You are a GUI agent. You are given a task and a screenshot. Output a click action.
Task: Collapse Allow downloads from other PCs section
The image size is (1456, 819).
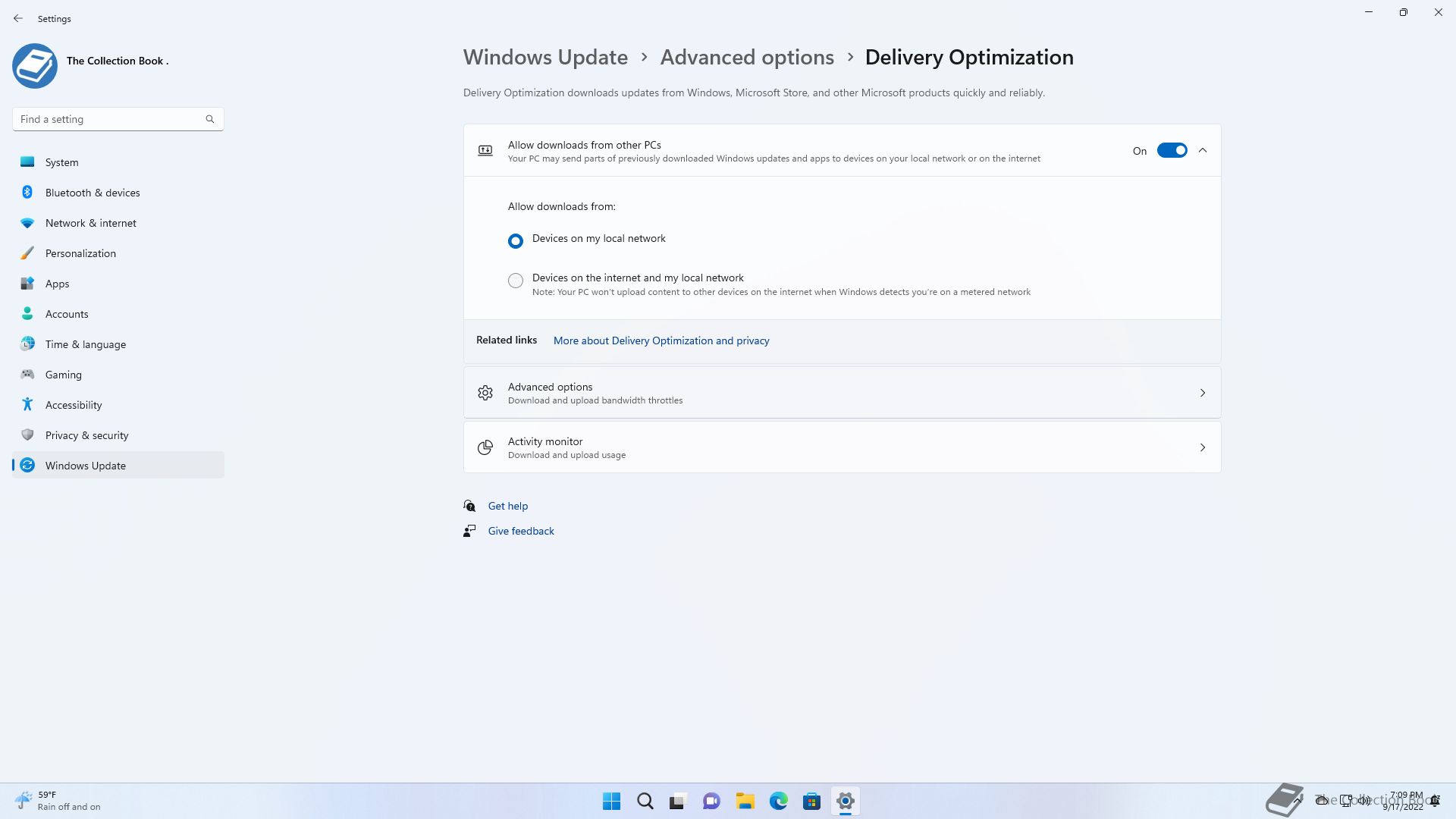click(1203, 150)
